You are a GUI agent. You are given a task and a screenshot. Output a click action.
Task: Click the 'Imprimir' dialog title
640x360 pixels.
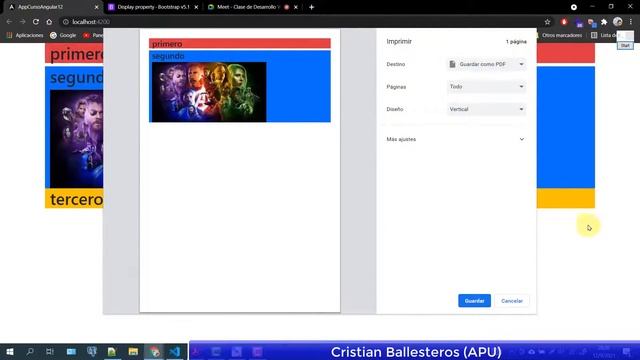pyautogui.click(x=399, y=41)
